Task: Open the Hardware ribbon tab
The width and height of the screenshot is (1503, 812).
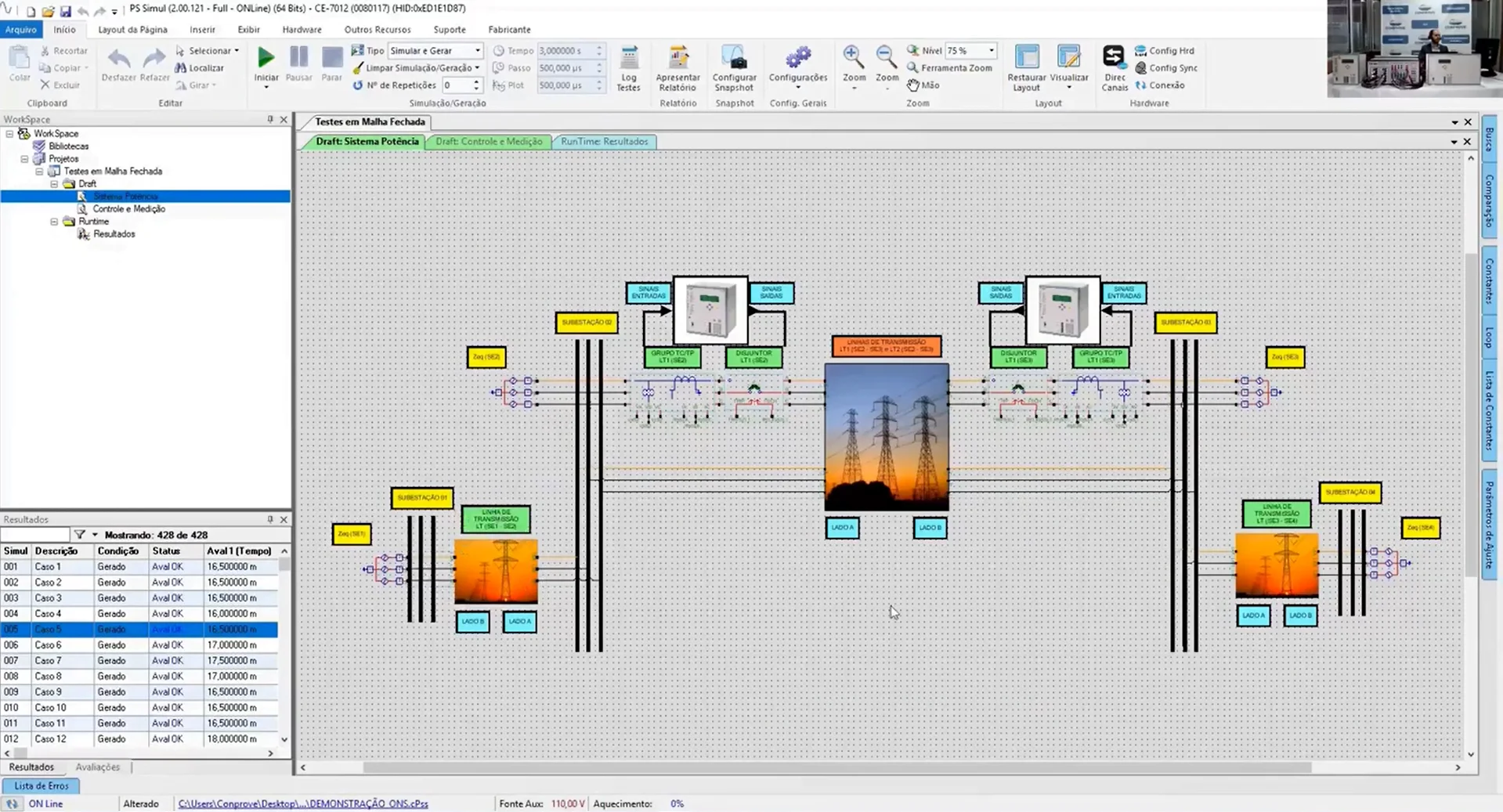Action: [x=302, y=30]
